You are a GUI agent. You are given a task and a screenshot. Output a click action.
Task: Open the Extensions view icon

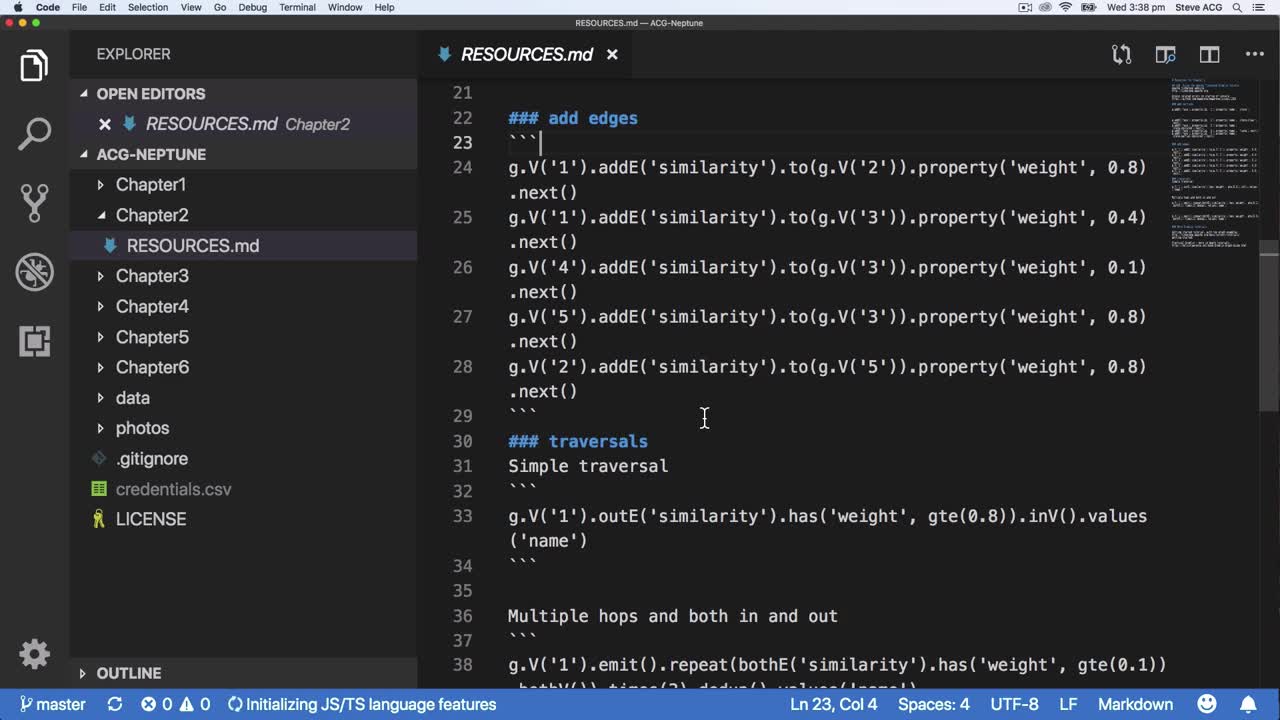[34, 341]
